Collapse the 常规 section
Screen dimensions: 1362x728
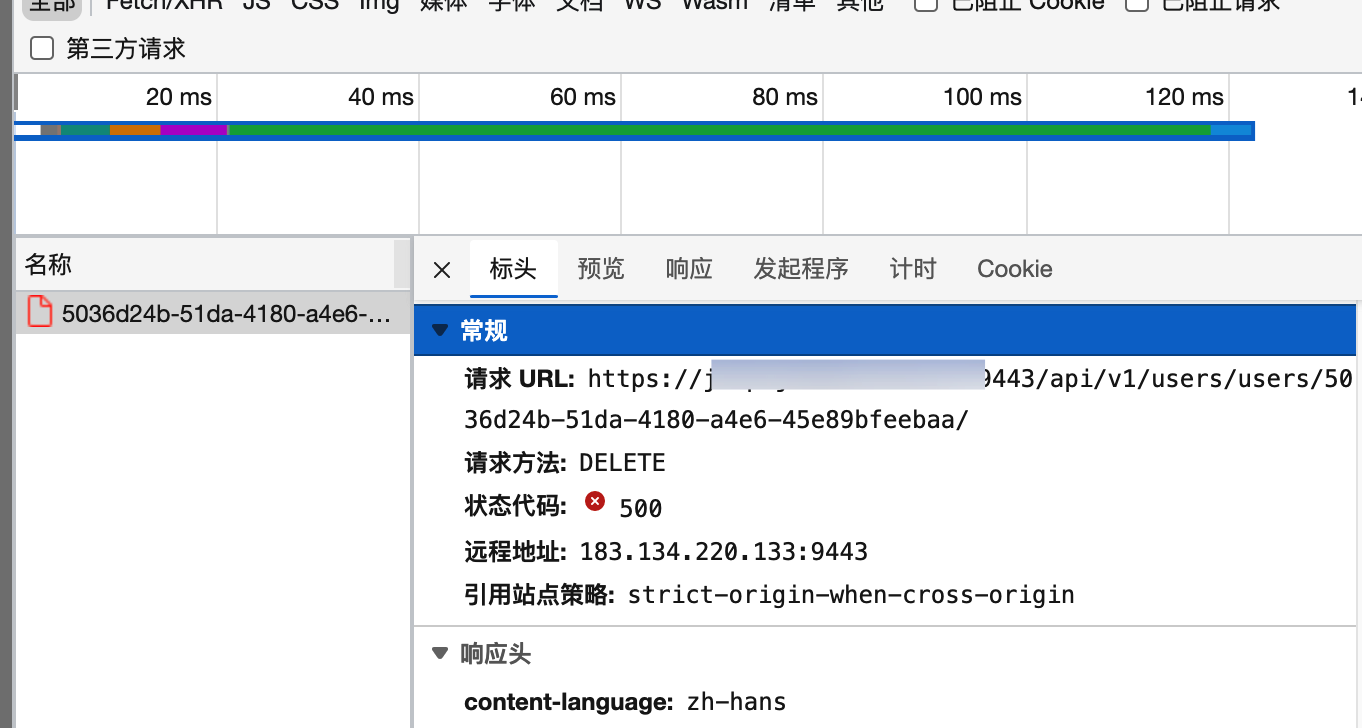[440, 330]
